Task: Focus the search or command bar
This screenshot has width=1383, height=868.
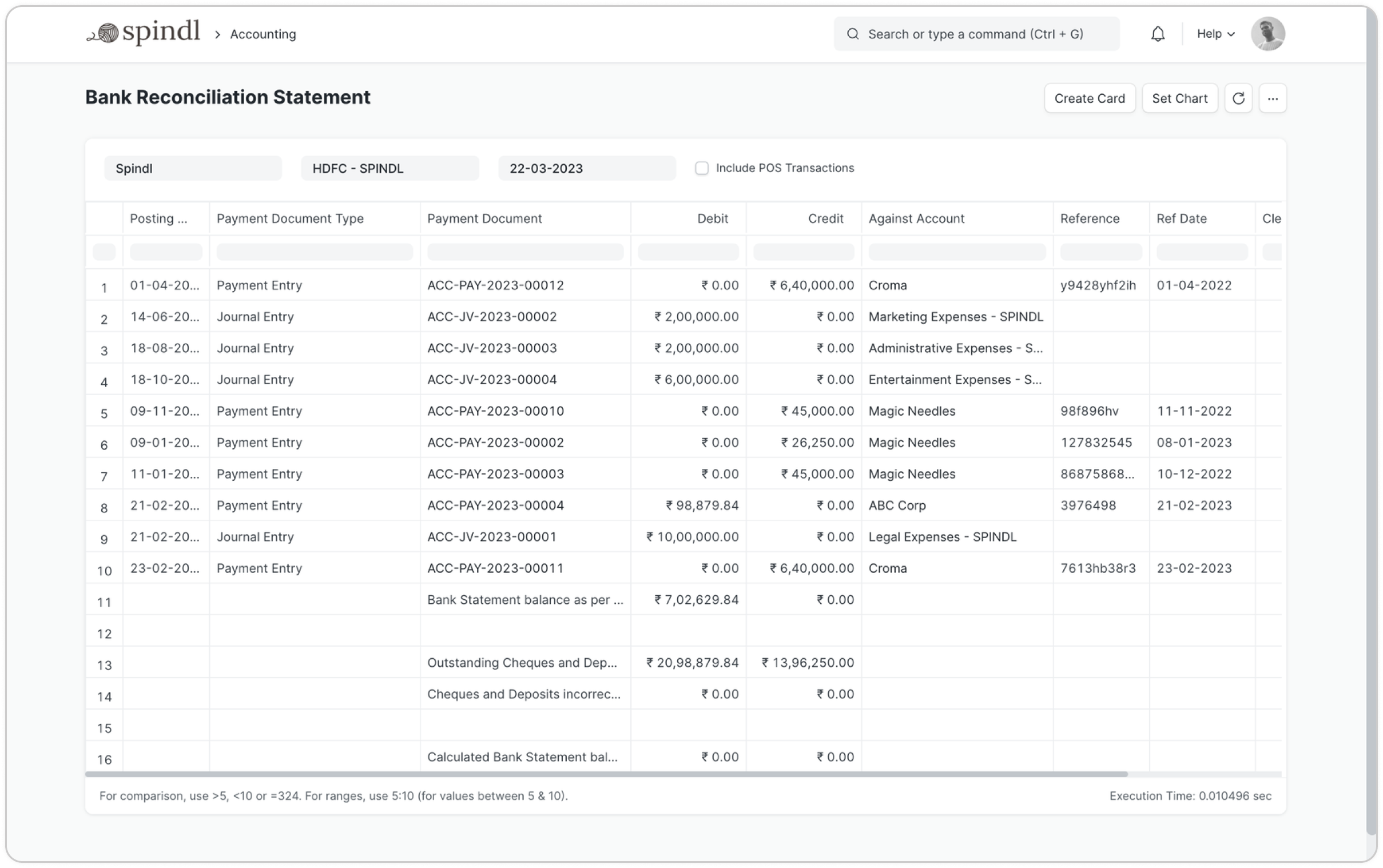Action: 975,34
